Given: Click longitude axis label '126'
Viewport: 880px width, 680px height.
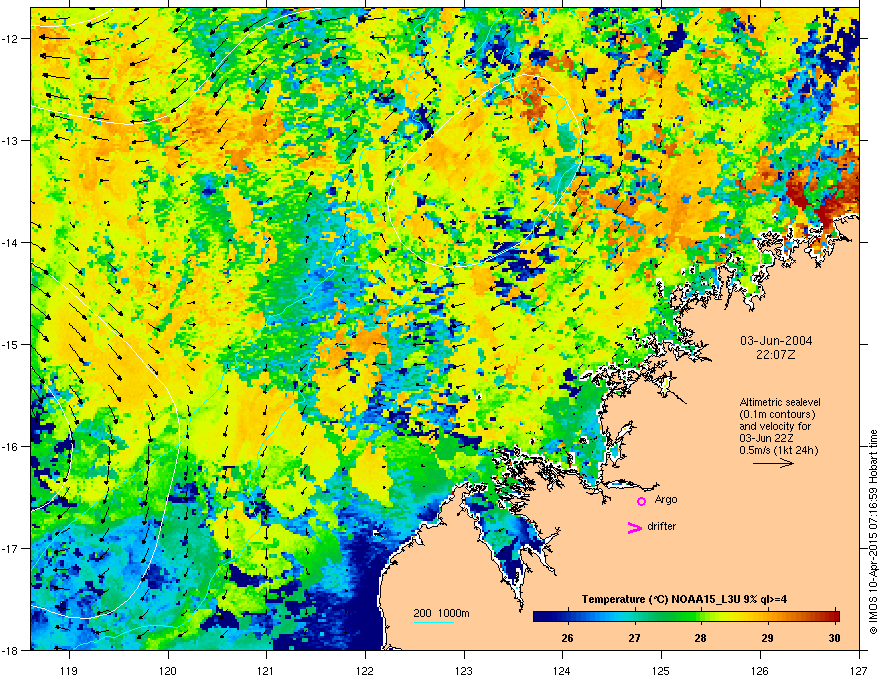Looking at the screenshot, I should point(760,670).
